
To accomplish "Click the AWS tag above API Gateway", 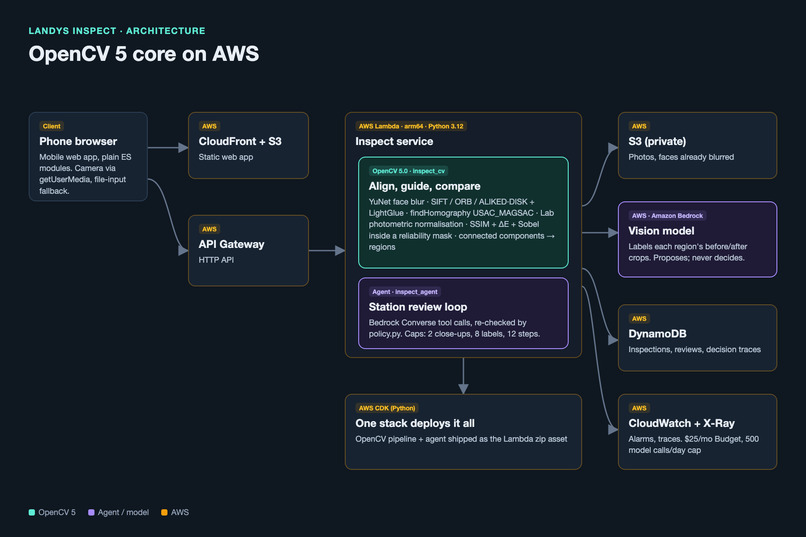I will click(209, 229).
